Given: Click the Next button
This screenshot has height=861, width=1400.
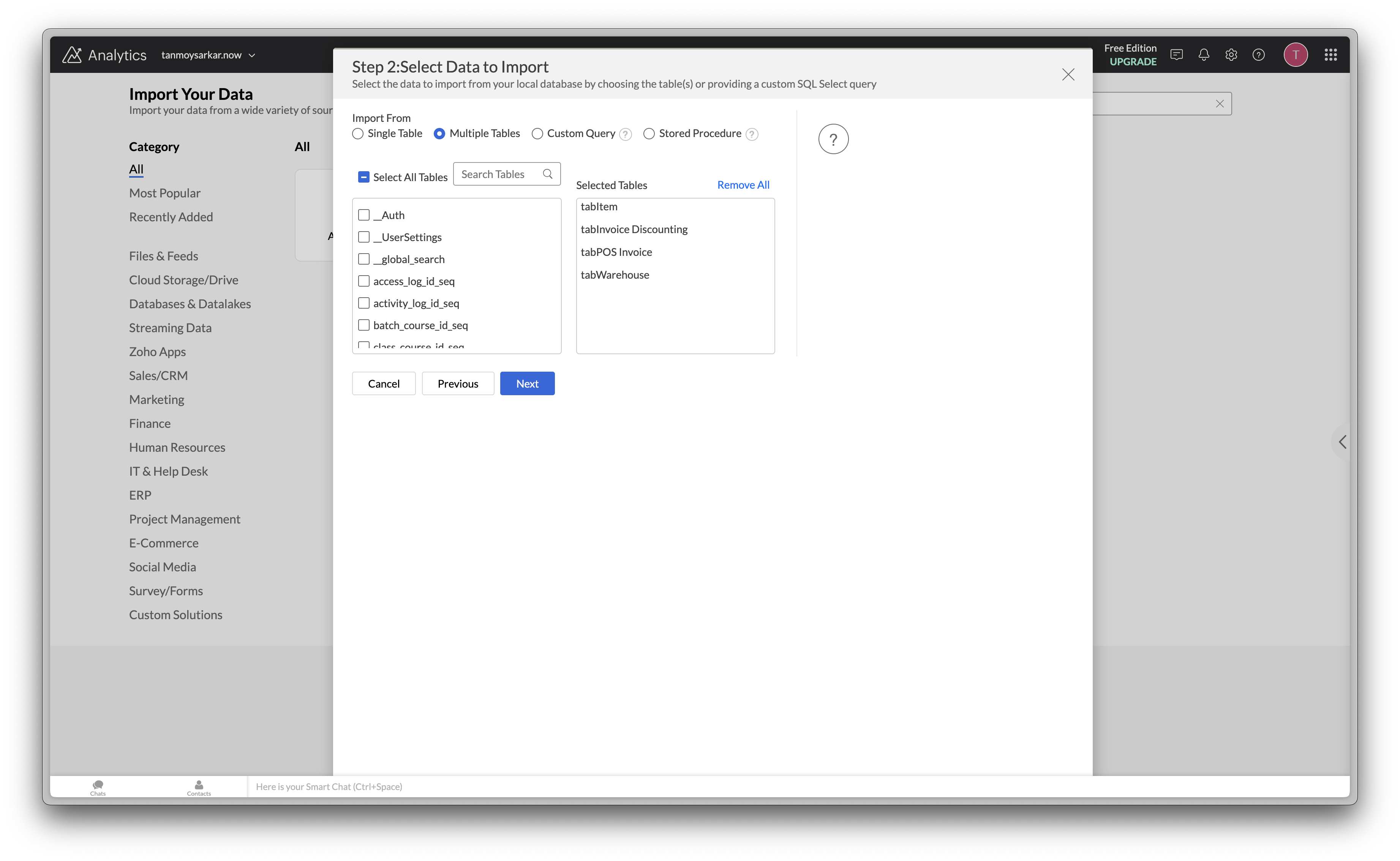Looking at the screenshot, I should 527,384.
